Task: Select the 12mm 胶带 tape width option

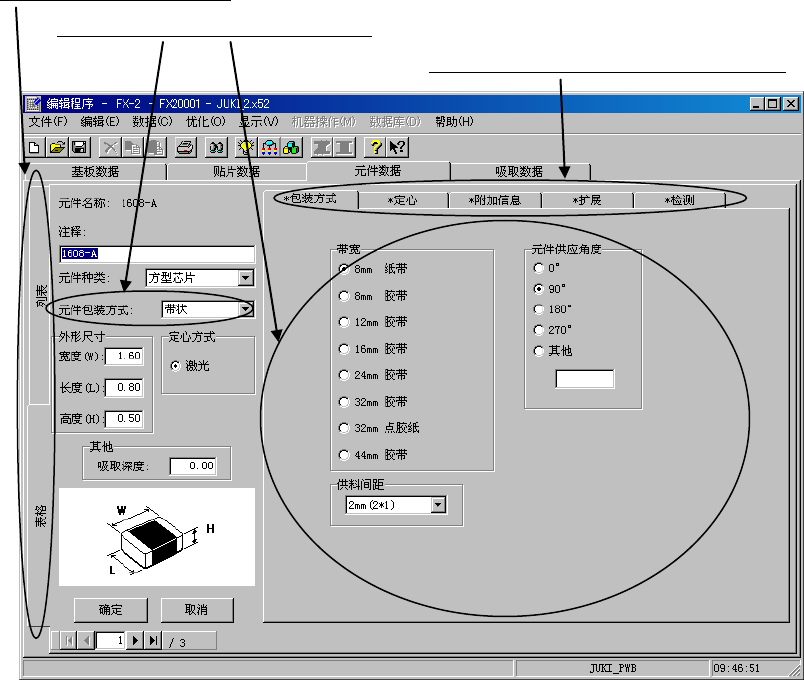Action: point(345,322)
